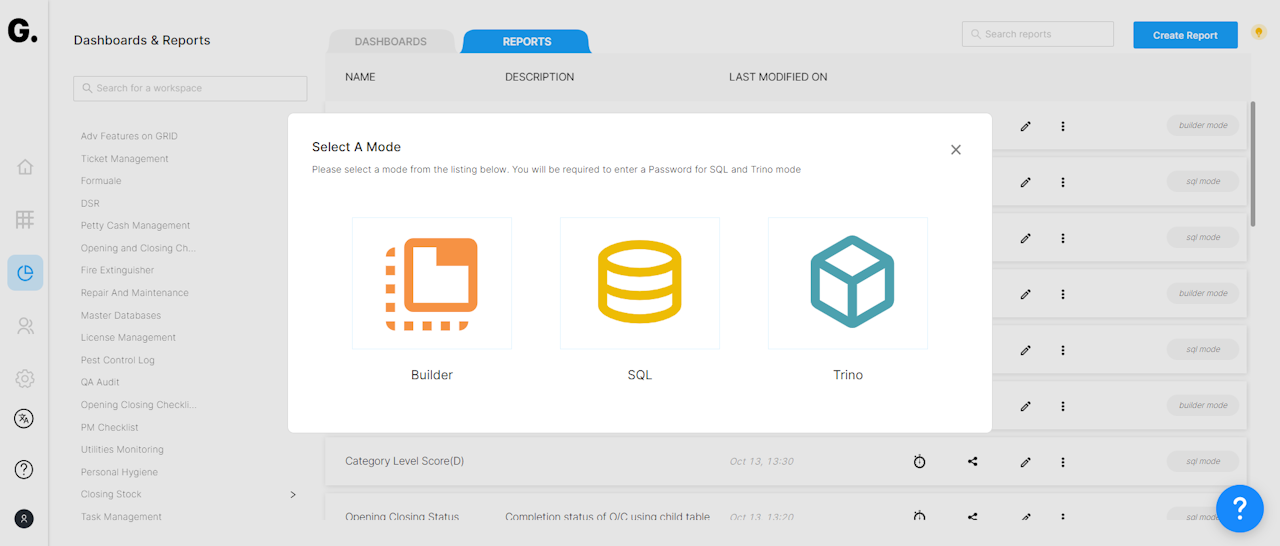Open the Home icon in left sidebar
This screenshot has width=1280, height=546.
click(x=25, y=167)
